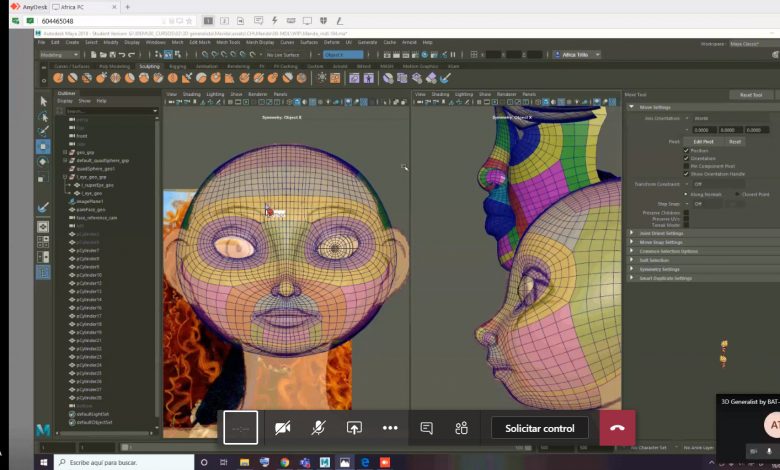The image size is (780, 470).
Task: Click the lightning bolt icon in AnyDesk toolbar
Action: point(275,21)
